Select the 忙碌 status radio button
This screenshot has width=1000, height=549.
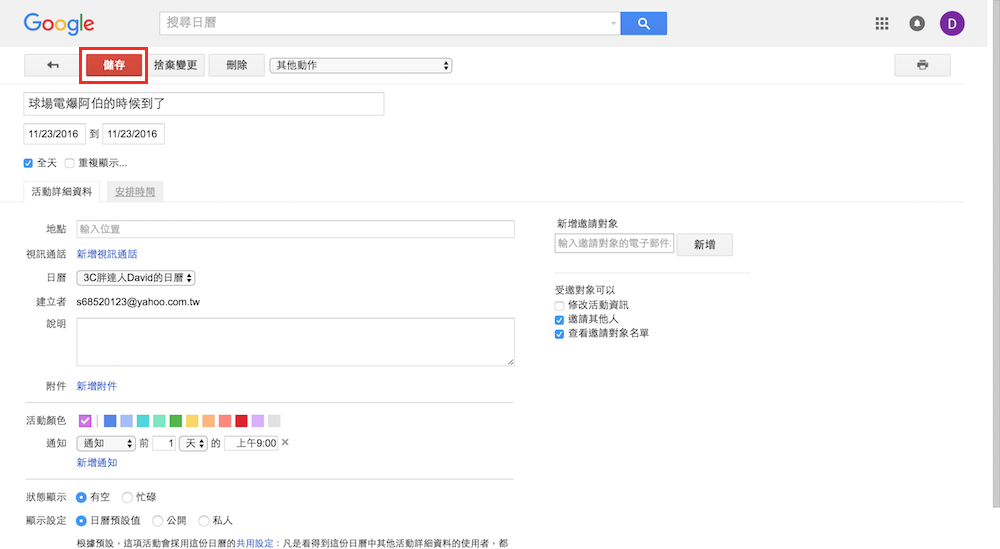[x=127, y=497]
